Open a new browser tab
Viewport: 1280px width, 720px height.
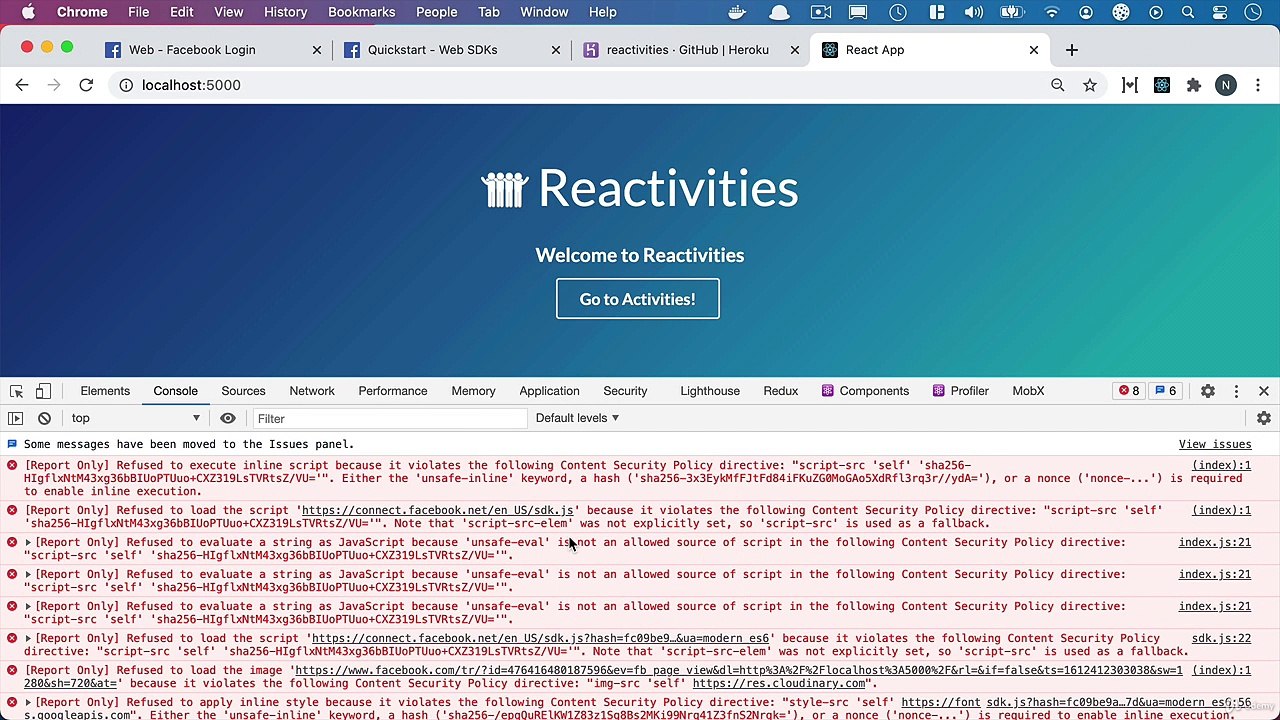pos(1071,50)
